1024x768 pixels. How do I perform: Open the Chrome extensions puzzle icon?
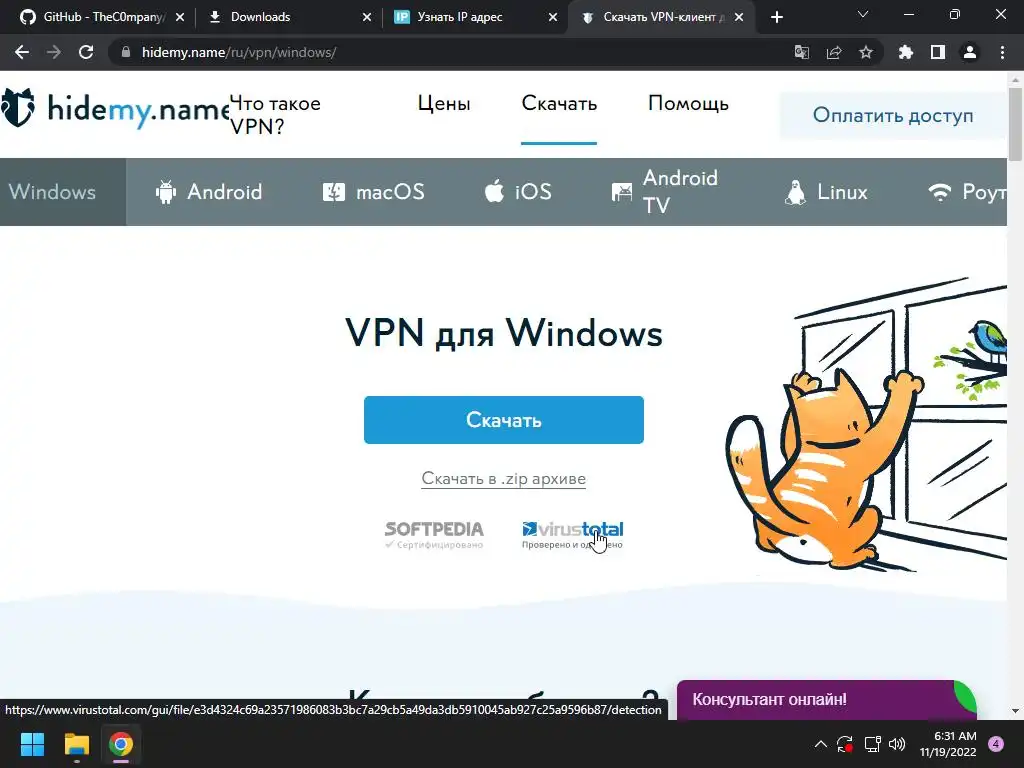pos(905,52)
